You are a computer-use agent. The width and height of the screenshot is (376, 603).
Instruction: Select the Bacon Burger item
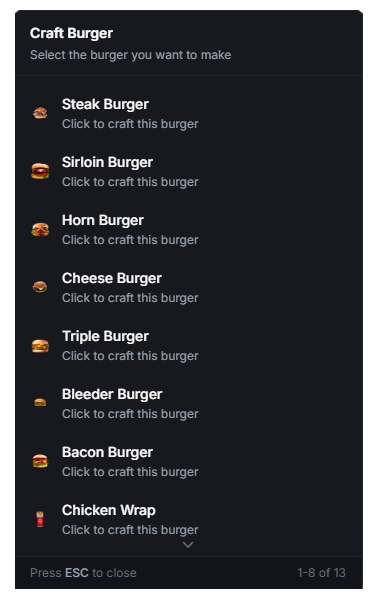pos(188,462)
